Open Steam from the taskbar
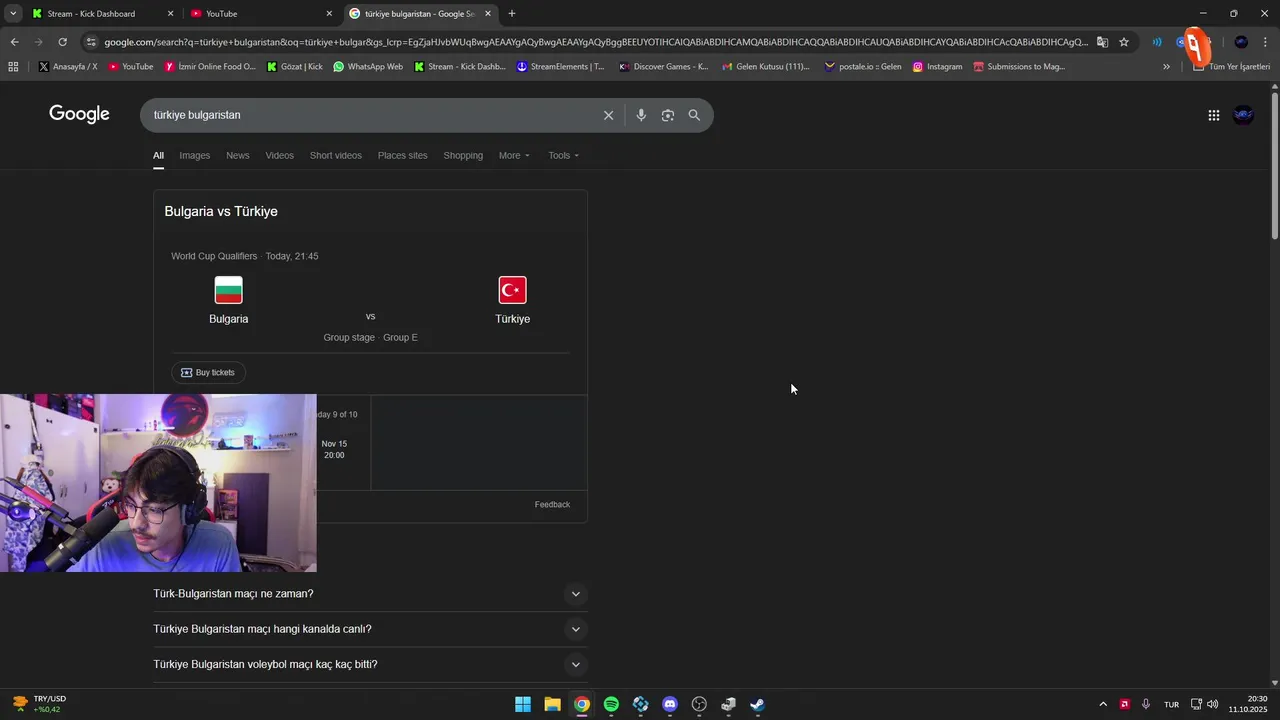Viewport: 1280px width, 720px height. point(758,704)
